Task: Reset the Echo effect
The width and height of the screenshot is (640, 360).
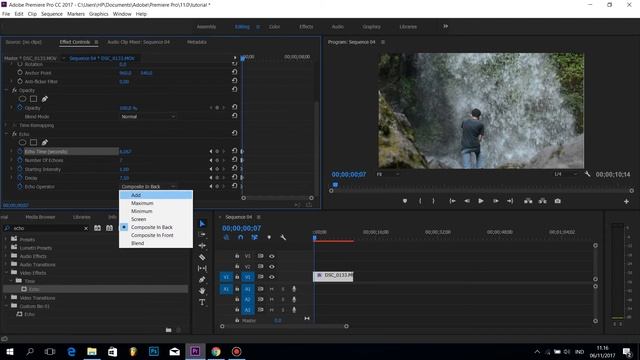Action: coord(234,133)
